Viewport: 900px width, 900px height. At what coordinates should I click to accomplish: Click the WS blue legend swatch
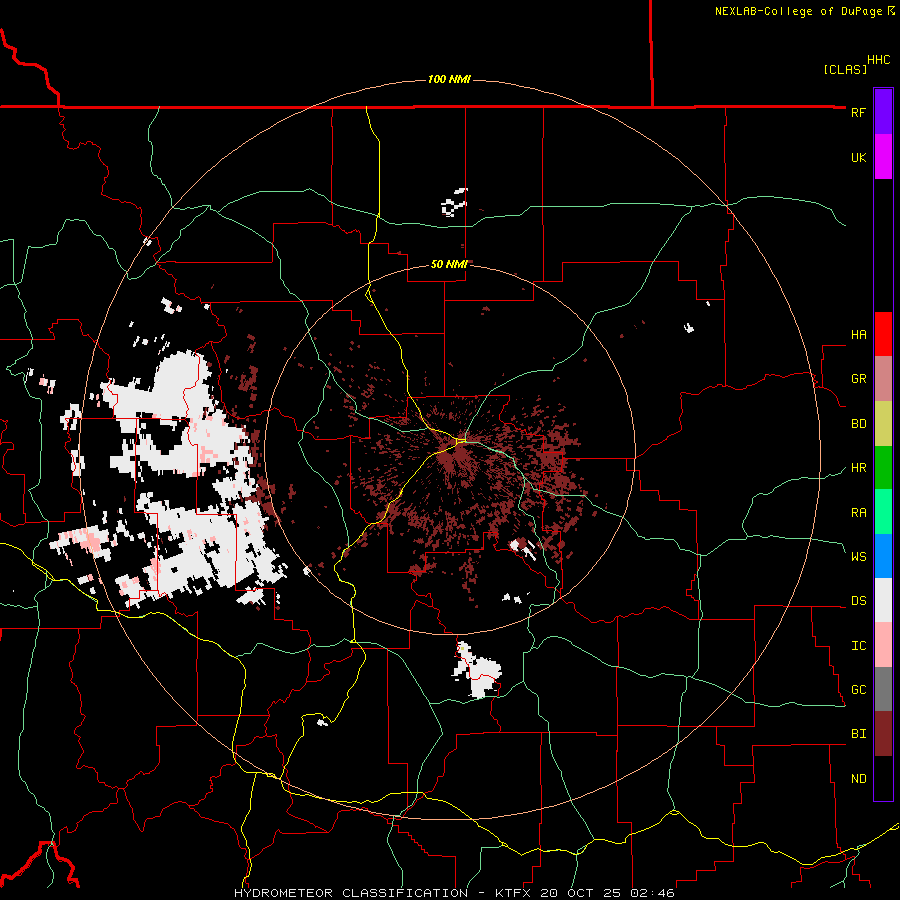click(883, 556)
